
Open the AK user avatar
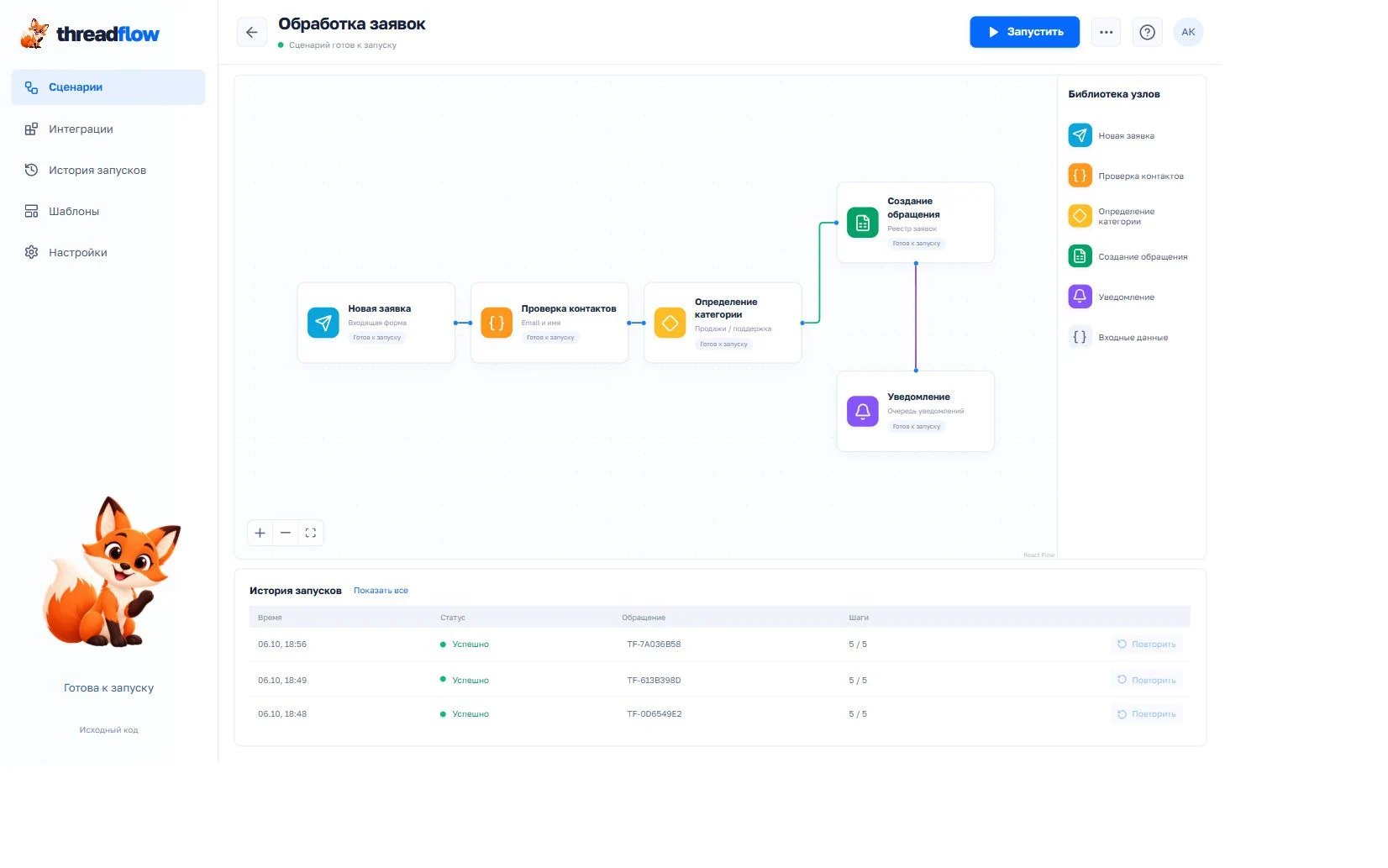coord(1188,32)
